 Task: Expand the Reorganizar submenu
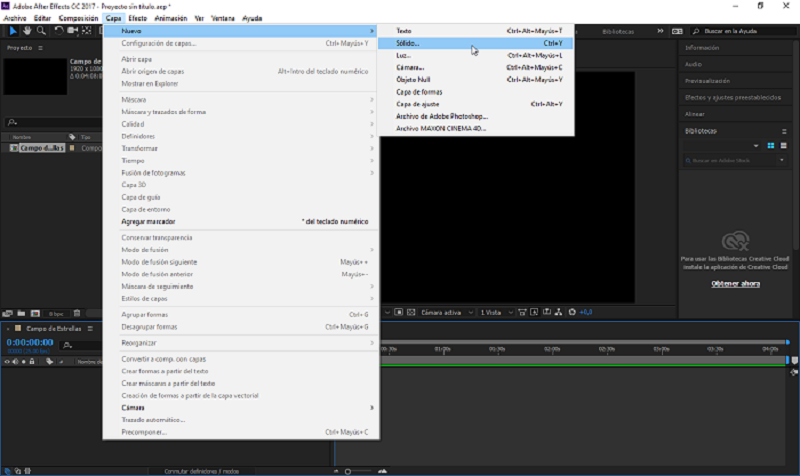pyautogui.click(x=241, y=343)
